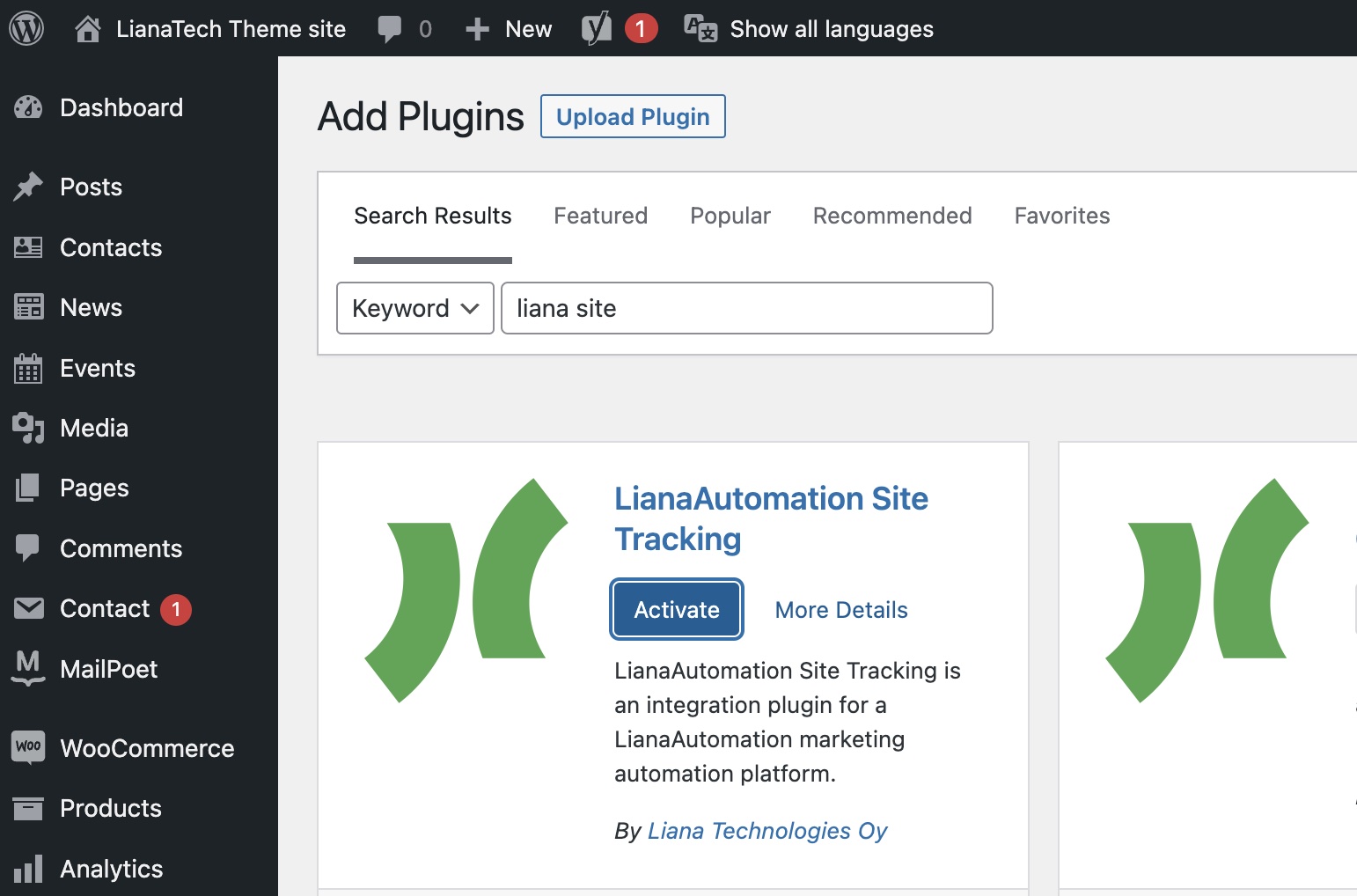The width and height of the screenshot is (1357, 896).
Task: Switch to the Search Results tab
Action: [x=433, y=216]
